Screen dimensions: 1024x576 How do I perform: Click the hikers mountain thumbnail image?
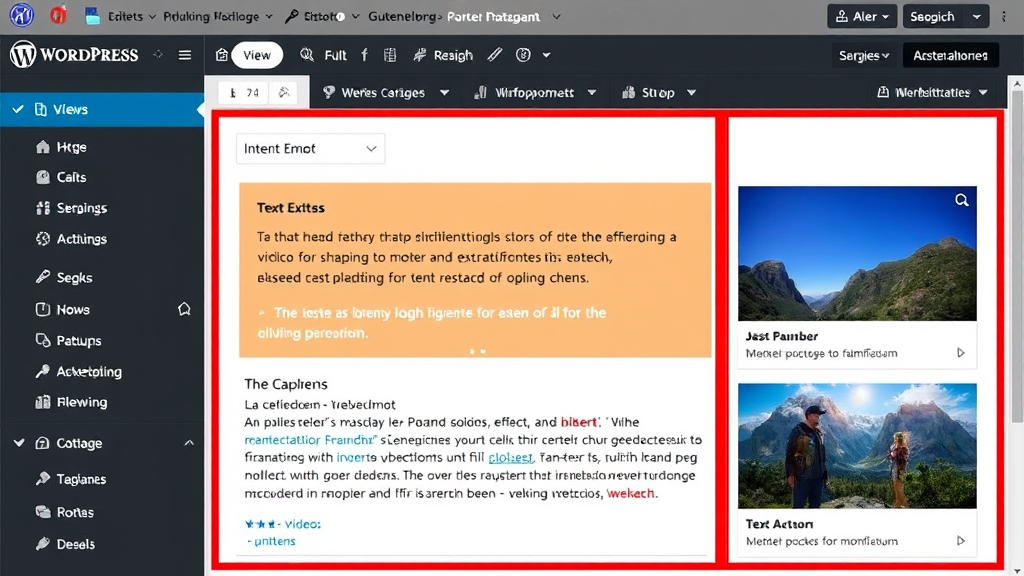tap(857, 446)
